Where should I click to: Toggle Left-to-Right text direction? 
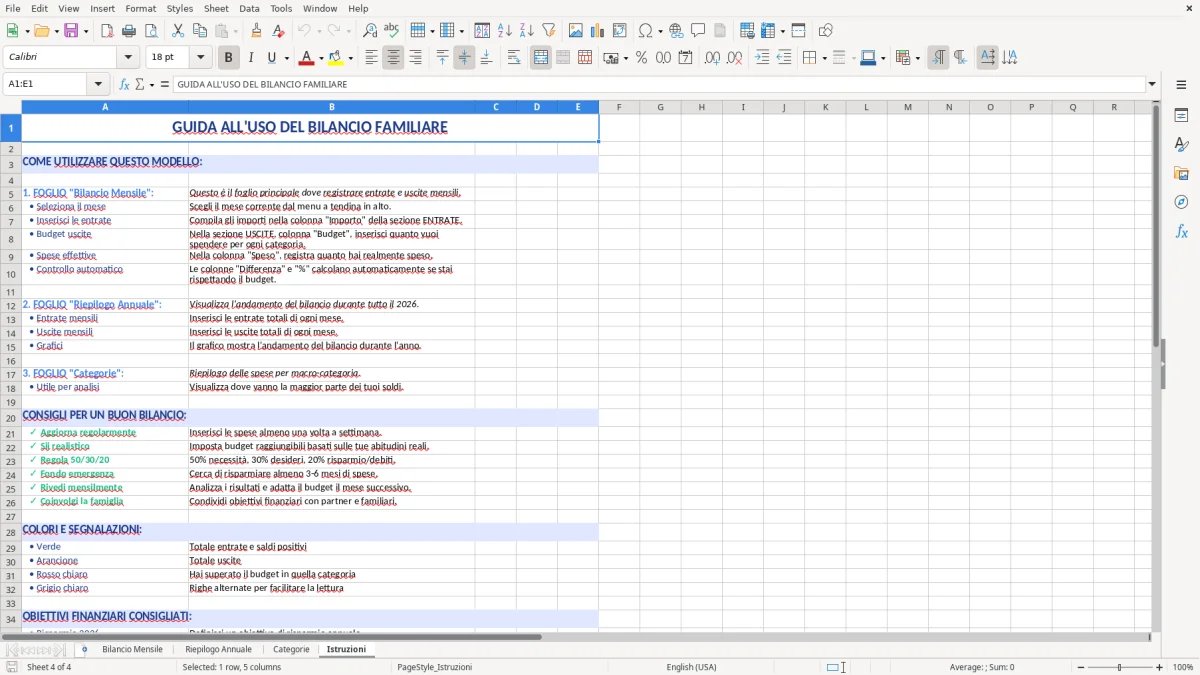click(x=938, y=58)
